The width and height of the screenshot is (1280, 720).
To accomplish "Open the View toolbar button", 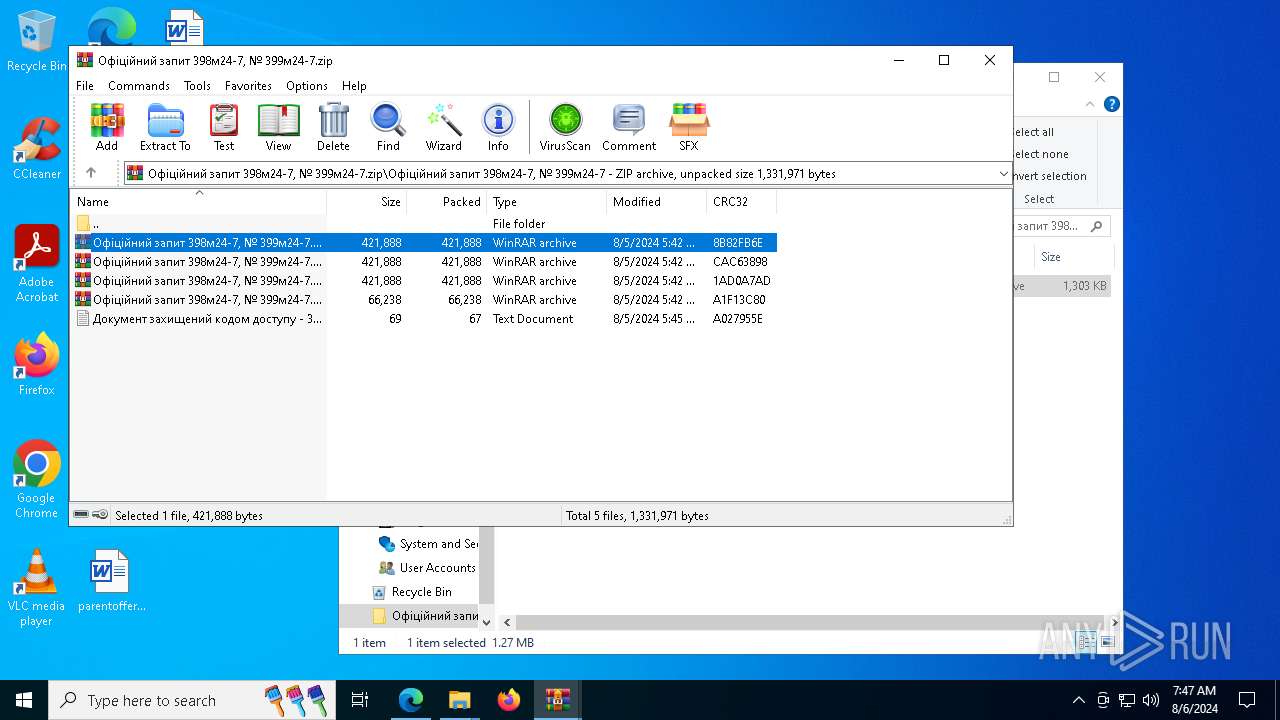I will [x=278, y=127].
